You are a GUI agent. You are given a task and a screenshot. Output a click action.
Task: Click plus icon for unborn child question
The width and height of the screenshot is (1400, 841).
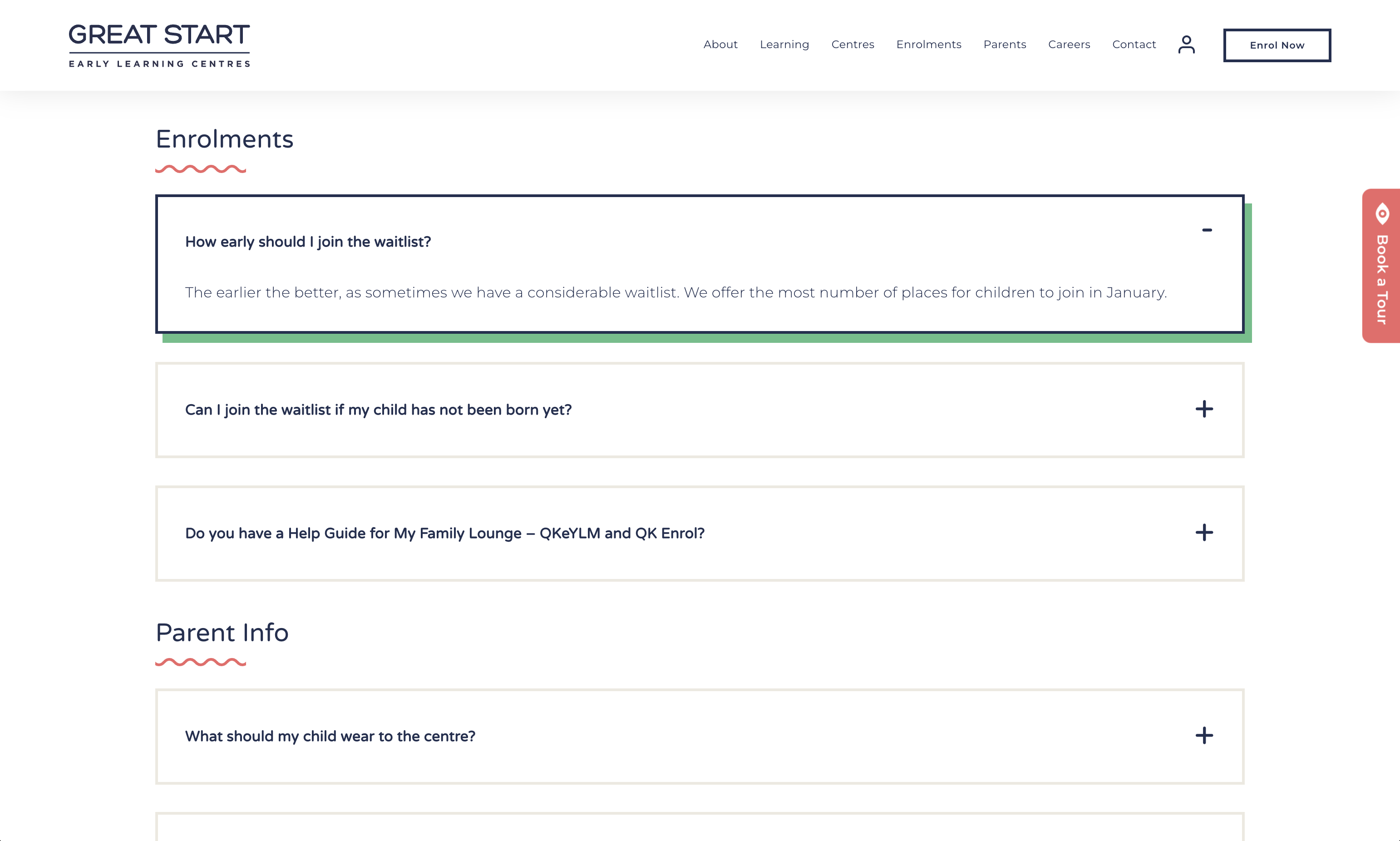point(1204,409)
